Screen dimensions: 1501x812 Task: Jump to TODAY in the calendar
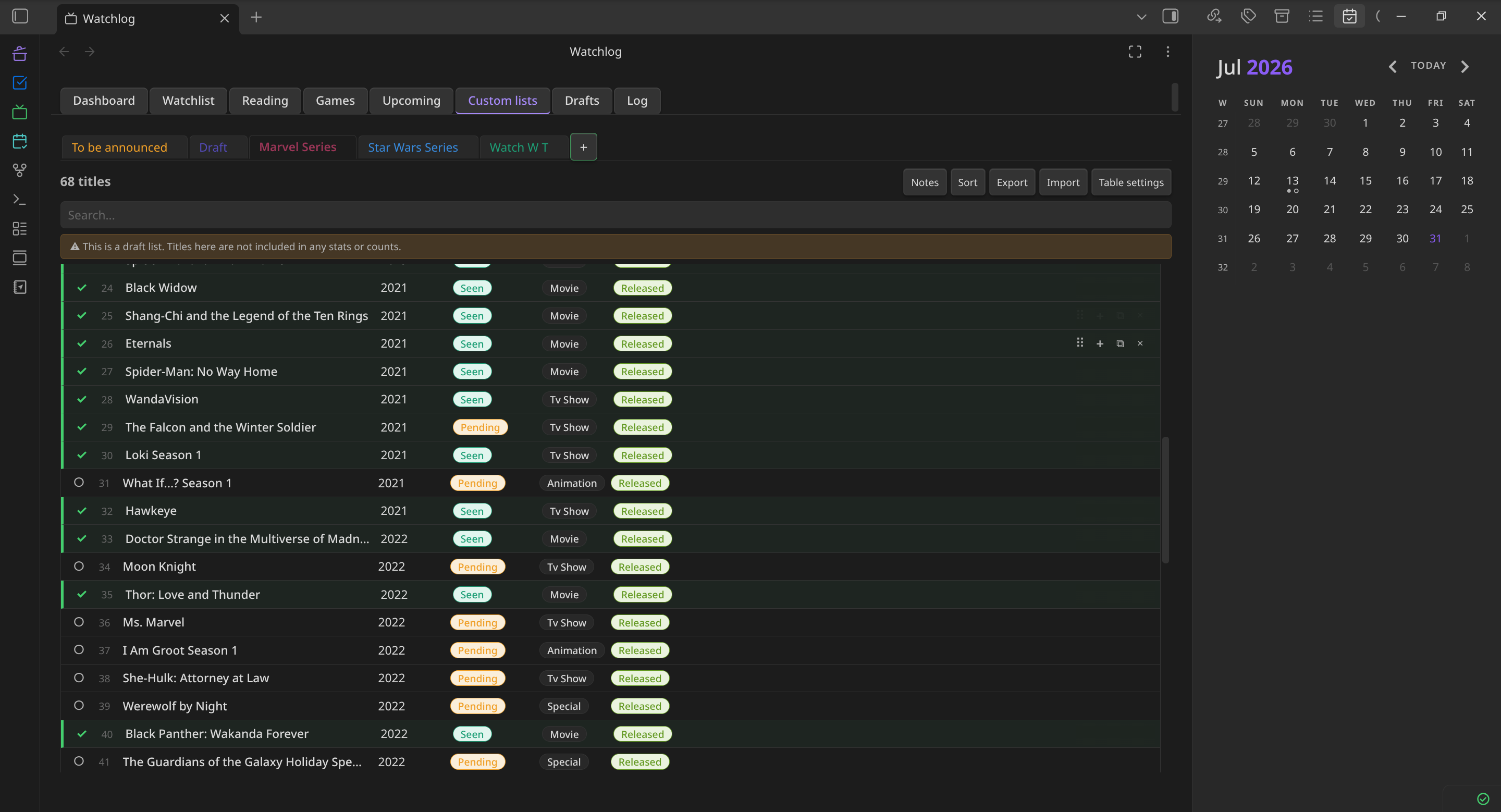coord(1428,65)
